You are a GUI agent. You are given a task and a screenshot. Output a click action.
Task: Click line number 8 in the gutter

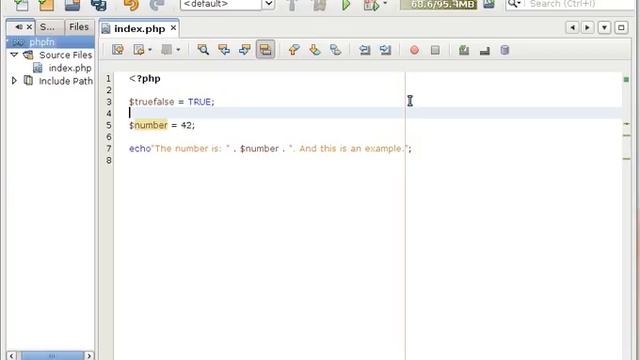109,160
